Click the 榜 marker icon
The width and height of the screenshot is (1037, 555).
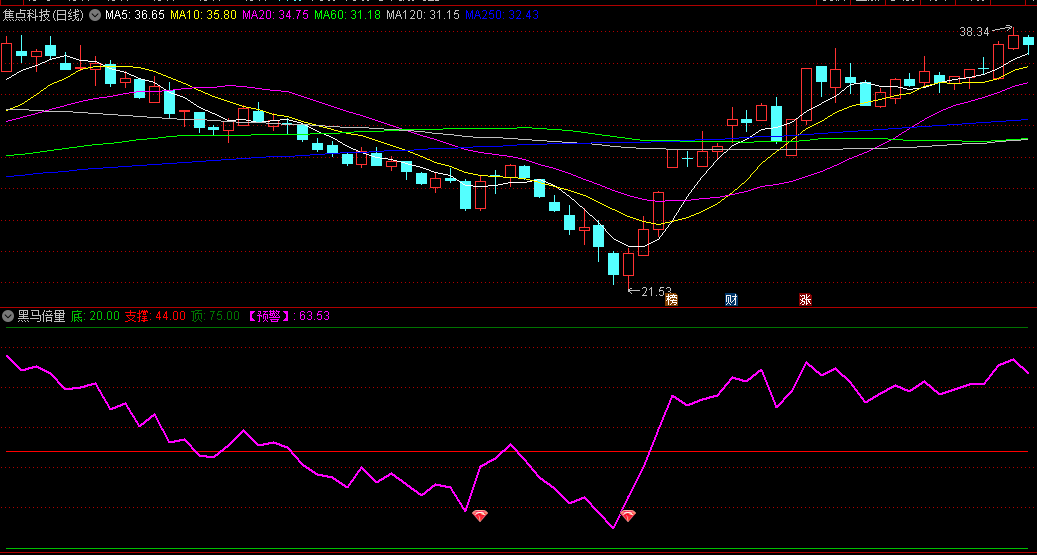(671, 300)
